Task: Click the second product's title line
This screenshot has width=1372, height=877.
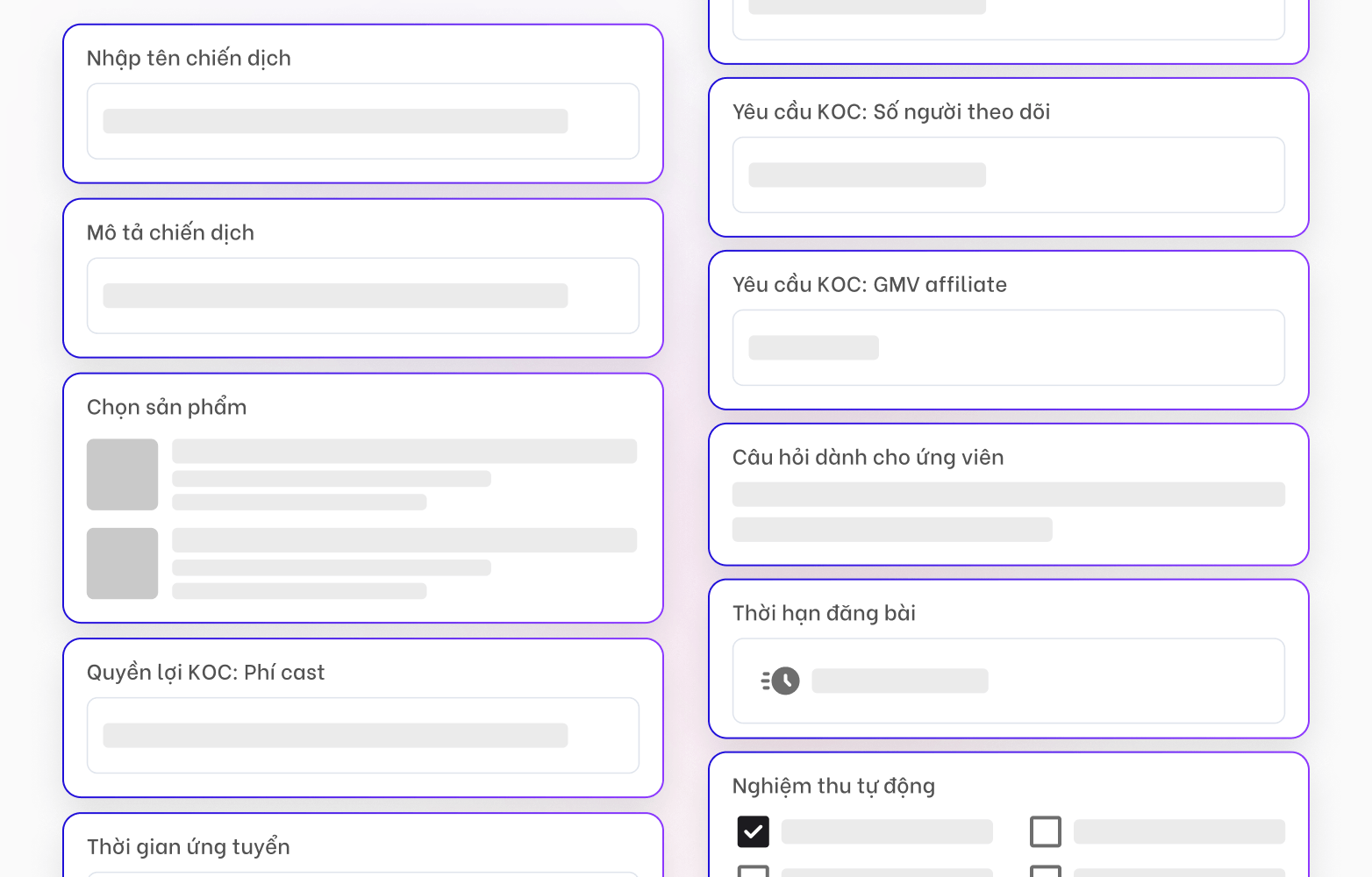Action: (404, 540)
